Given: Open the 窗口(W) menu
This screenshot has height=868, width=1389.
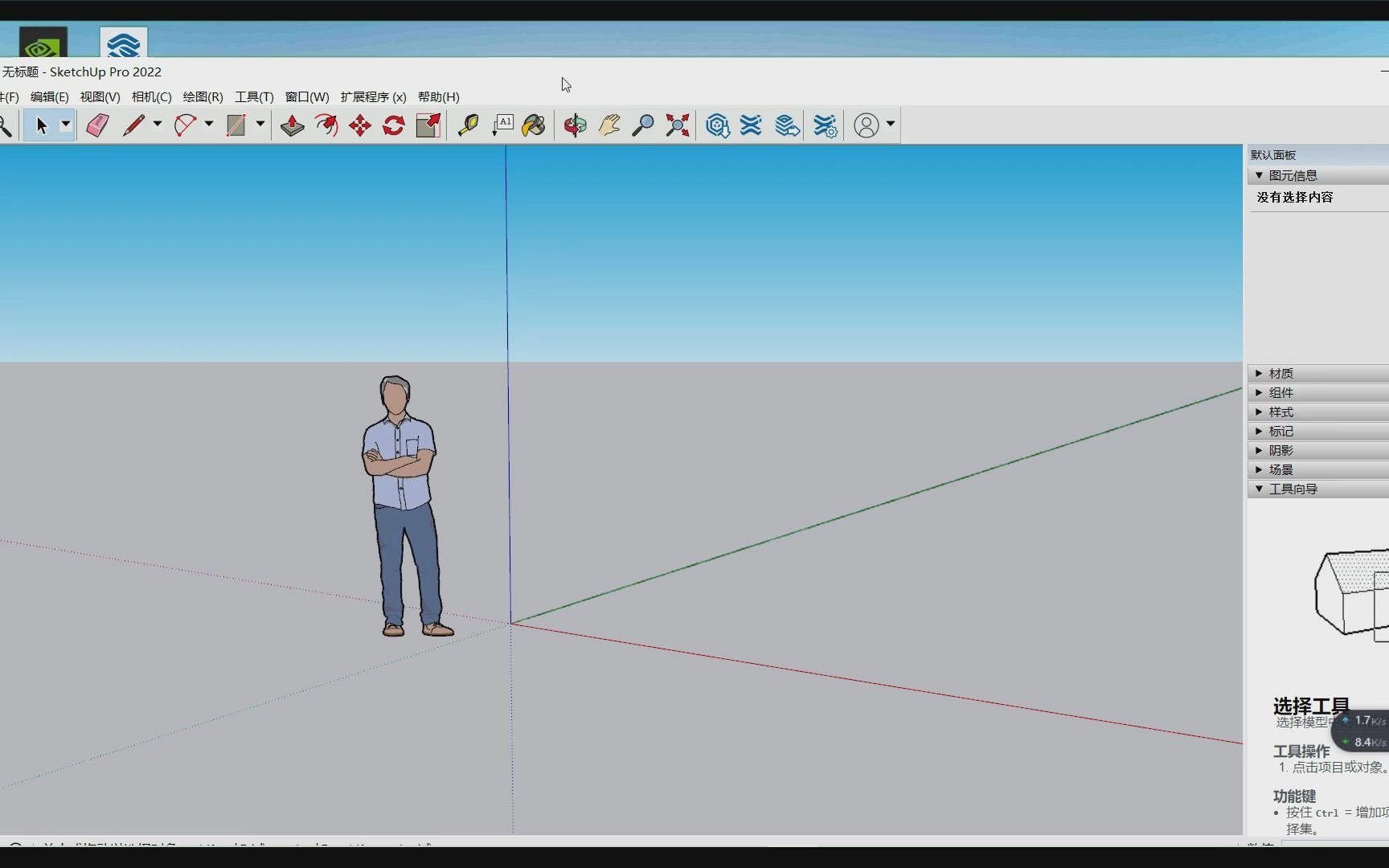Looking at the screenshot, I should 306,96.
